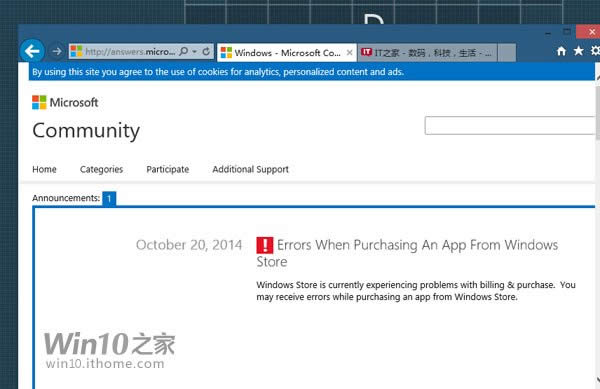
Task: Click the browser Home icon
Action: click(x=561, y=51)
